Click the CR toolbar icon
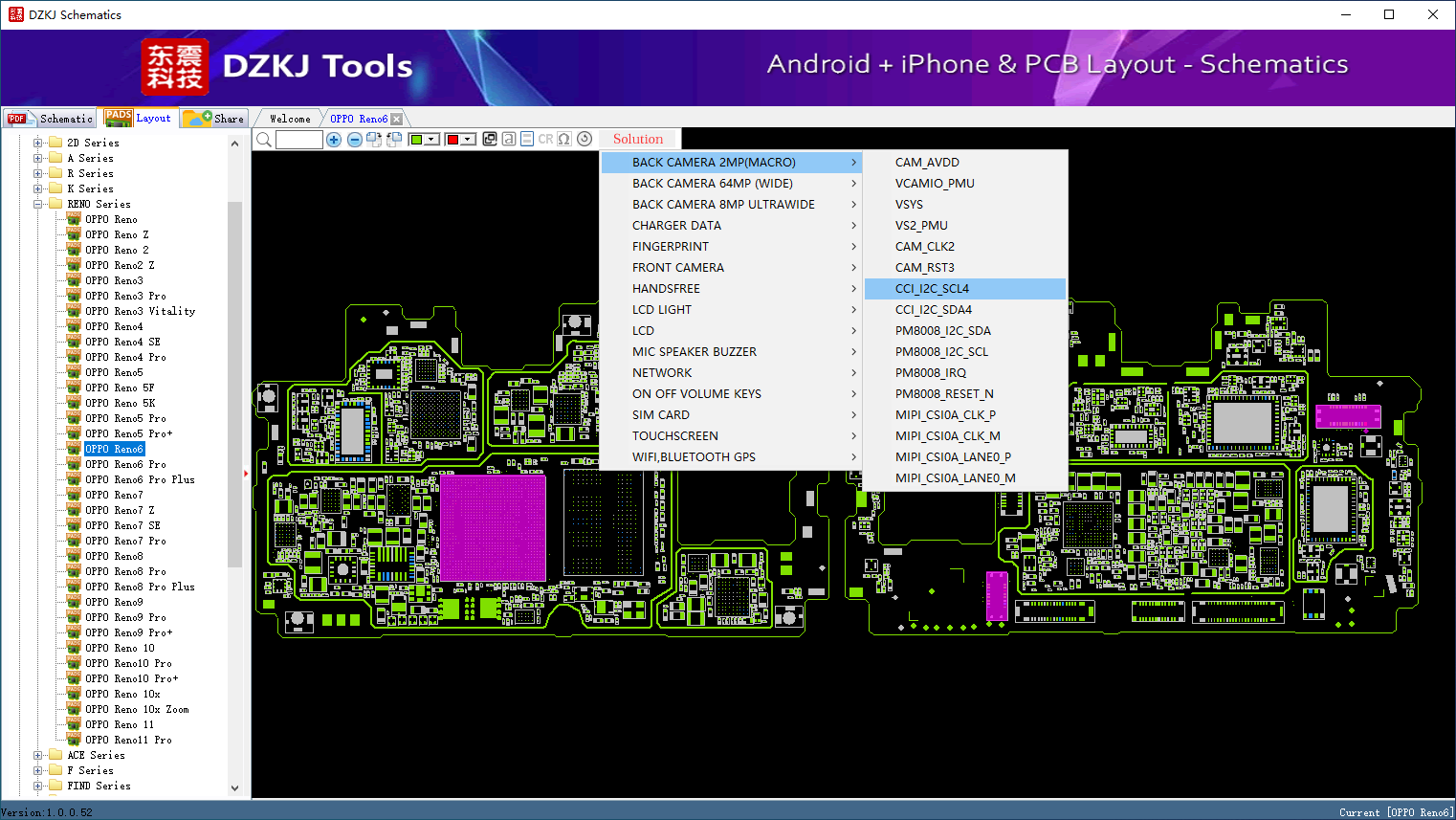1456x820 pixels. 546,140
